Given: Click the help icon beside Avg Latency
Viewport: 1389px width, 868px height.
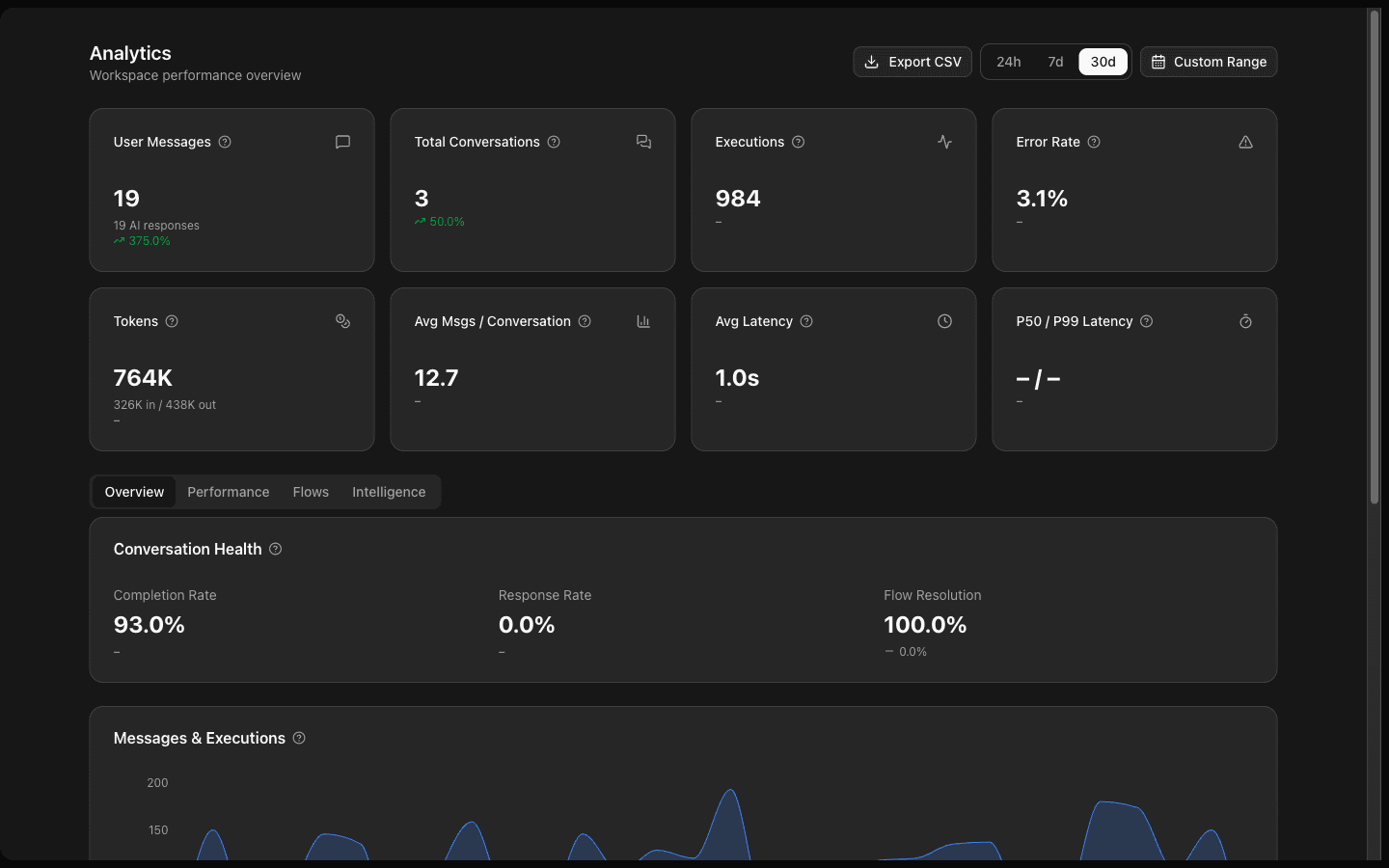Looking at the screenshot, I should pos(806,321).
